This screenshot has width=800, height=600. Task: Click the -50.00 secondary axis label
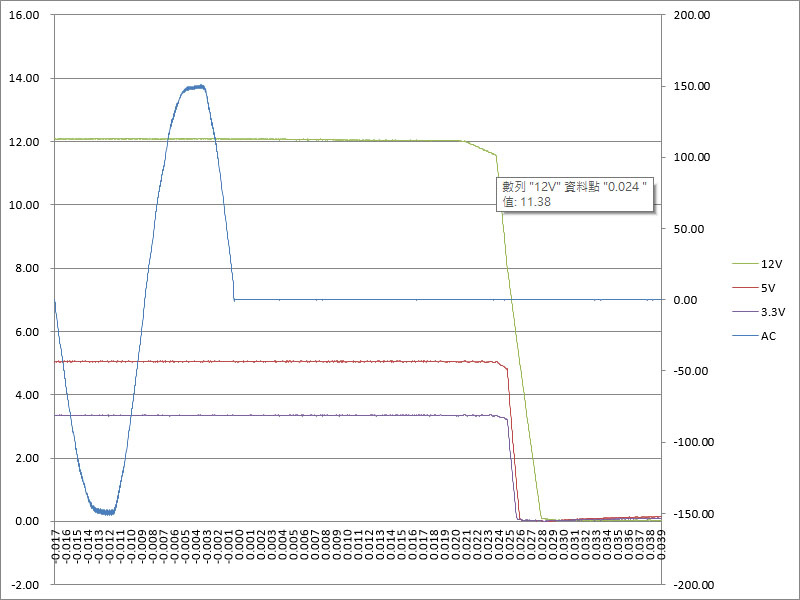(691, 371)
